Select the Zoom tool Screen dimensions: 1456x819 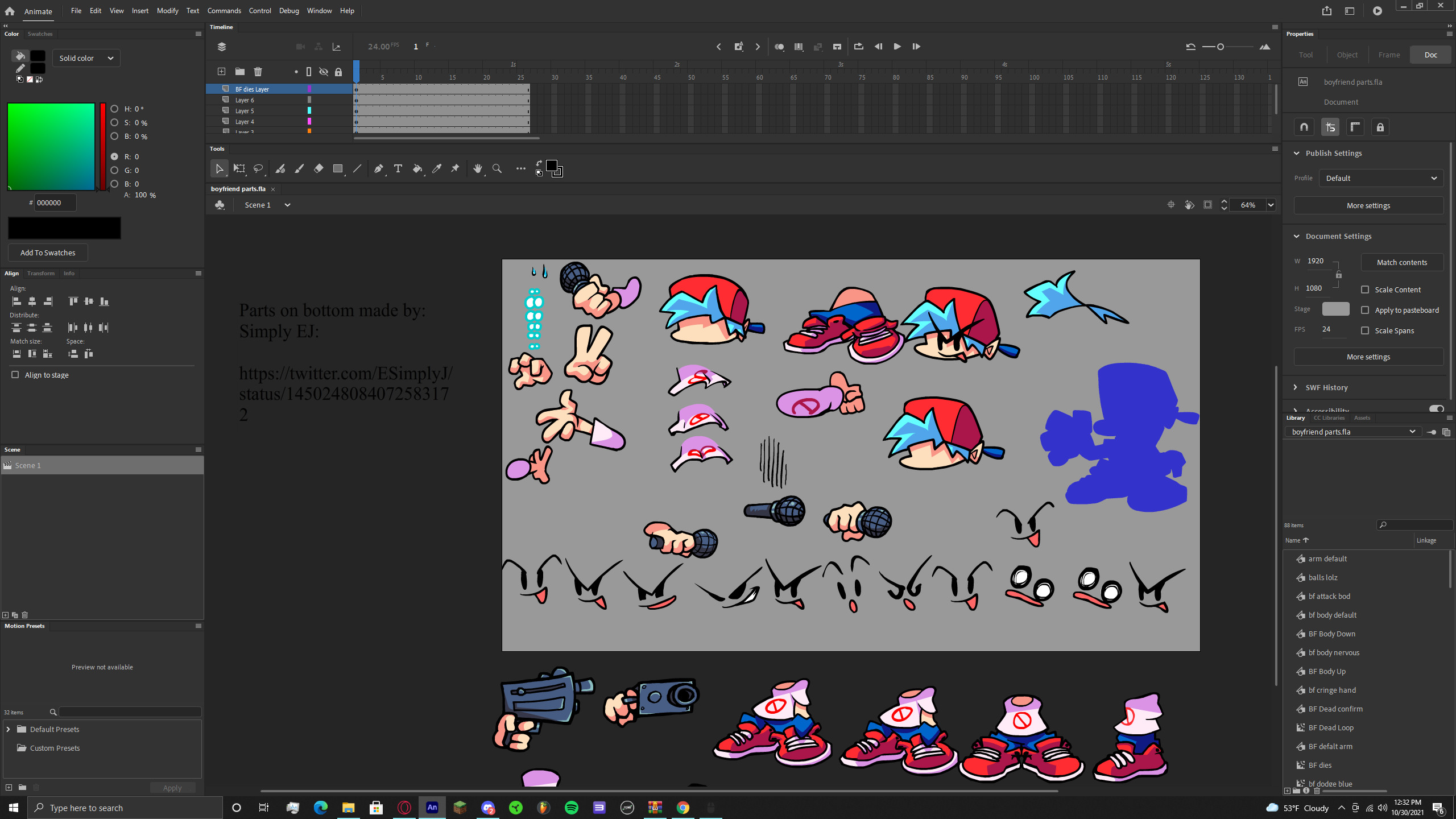point(497,168)
